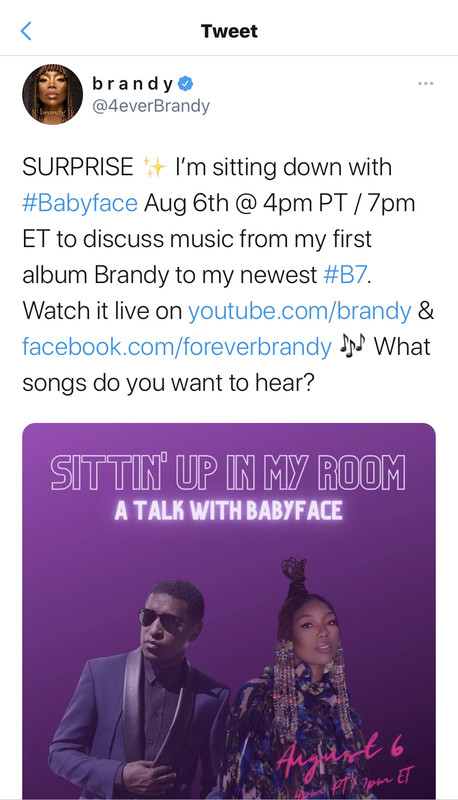The height and width of the screenshot is (800, 458).
Task: Tap the blue verified badge
Action: (186, 83)
